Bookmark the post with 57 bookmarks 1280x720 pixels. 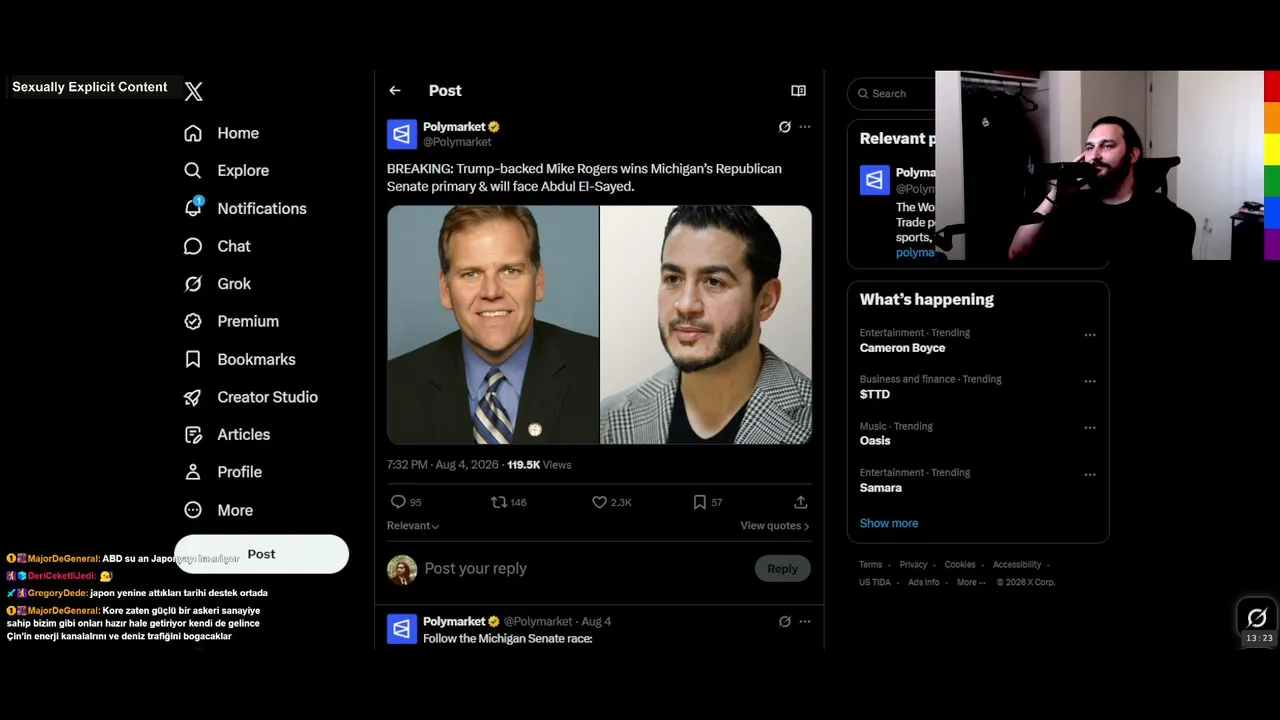(x=707, y=502)
